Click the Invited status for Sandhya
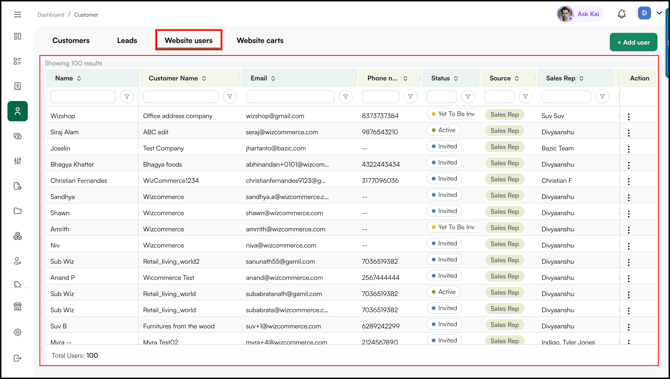Image resolution: width=670 pixels, height=379 pixels. [x=444, y=195]
